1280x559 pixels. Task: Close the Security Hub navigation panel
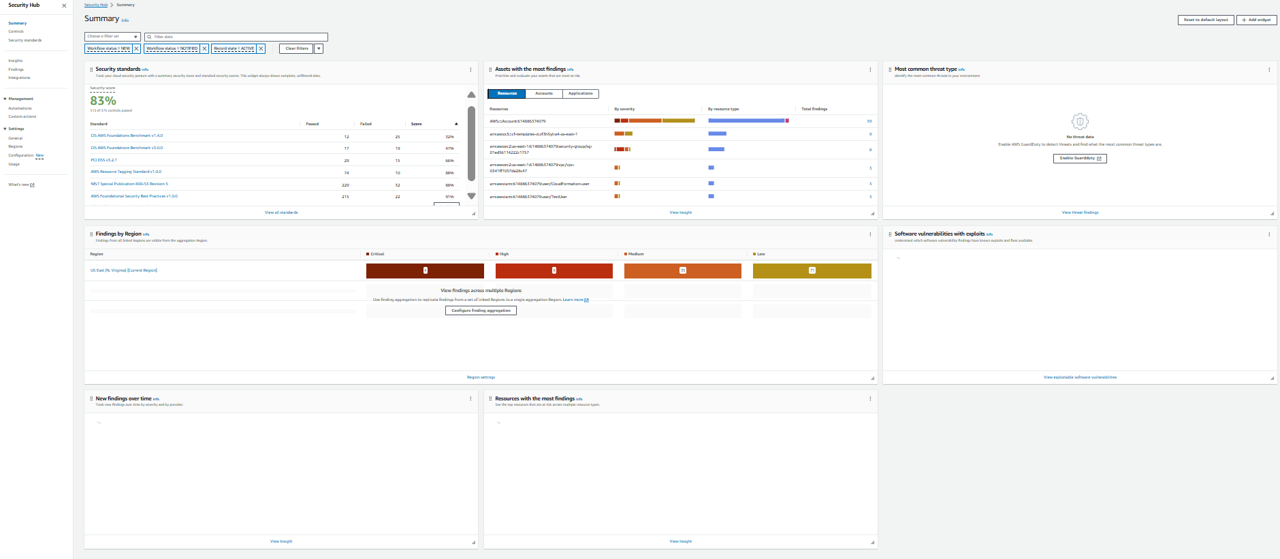(64, 5)
